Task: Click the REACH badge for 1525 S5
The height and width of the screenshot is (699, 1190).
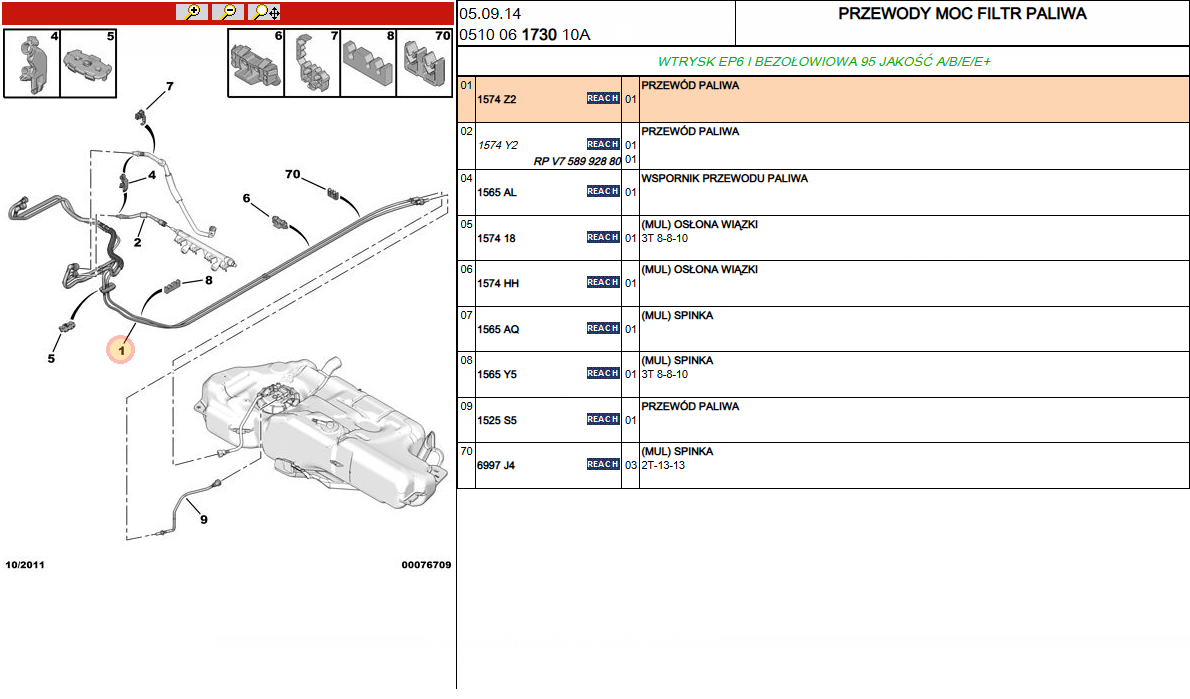Action: (x=603, y=420)
